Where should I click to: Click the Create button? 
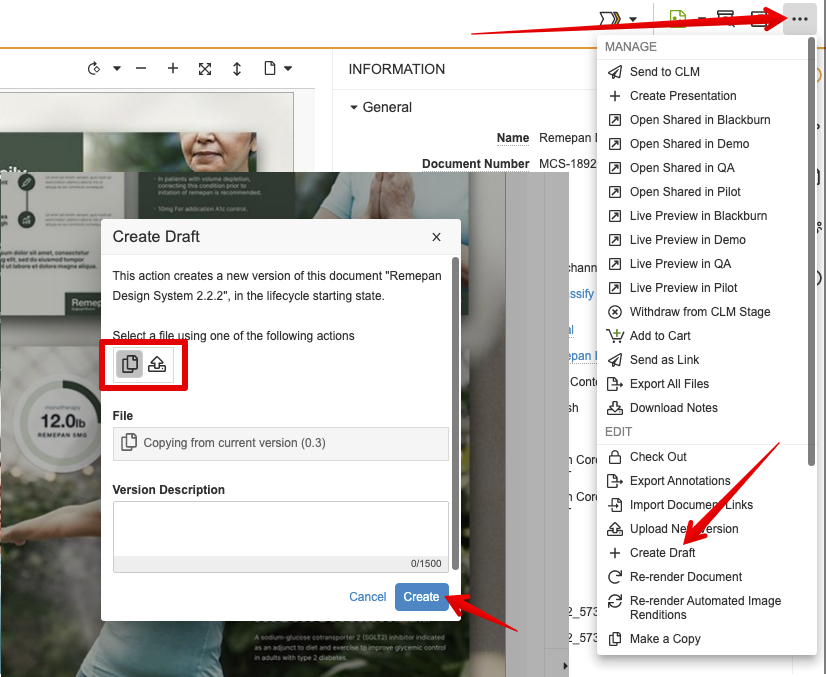point(421,597)
